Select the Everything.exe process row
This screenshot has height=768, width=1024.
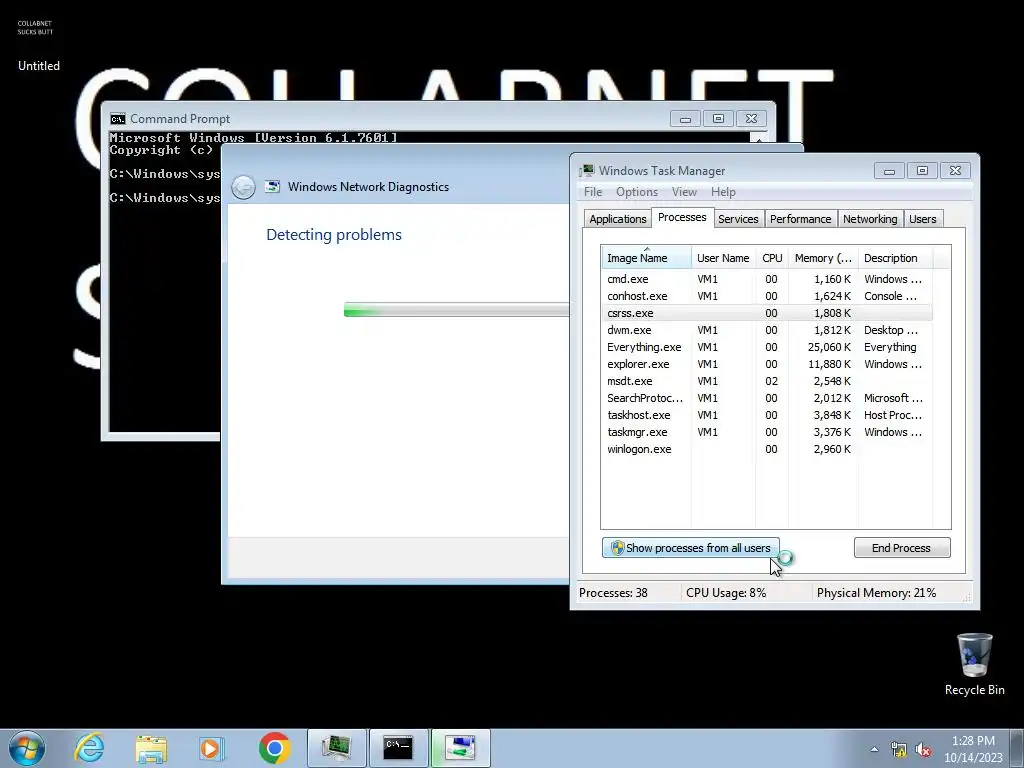(767, 347)
